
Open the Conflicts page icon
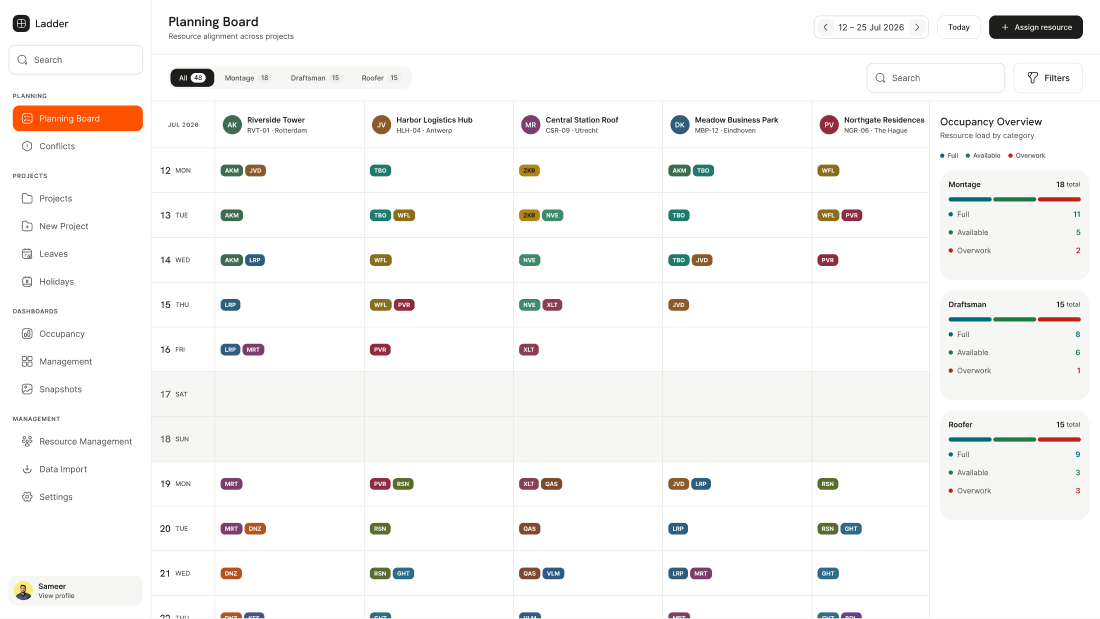27,146
